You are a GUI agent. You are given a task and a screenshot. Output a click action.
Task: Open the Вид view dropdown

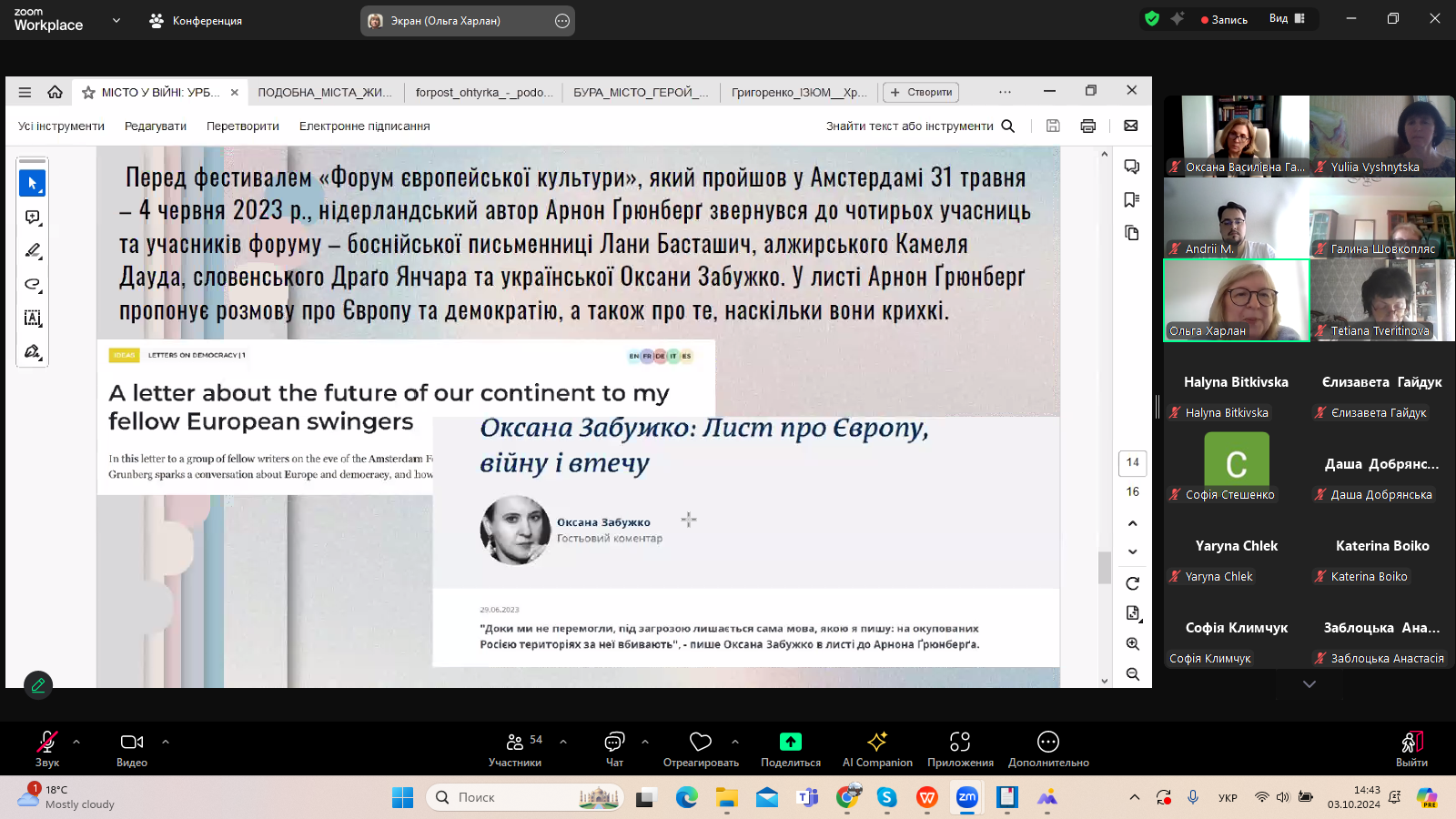[x=1287, y=19]
